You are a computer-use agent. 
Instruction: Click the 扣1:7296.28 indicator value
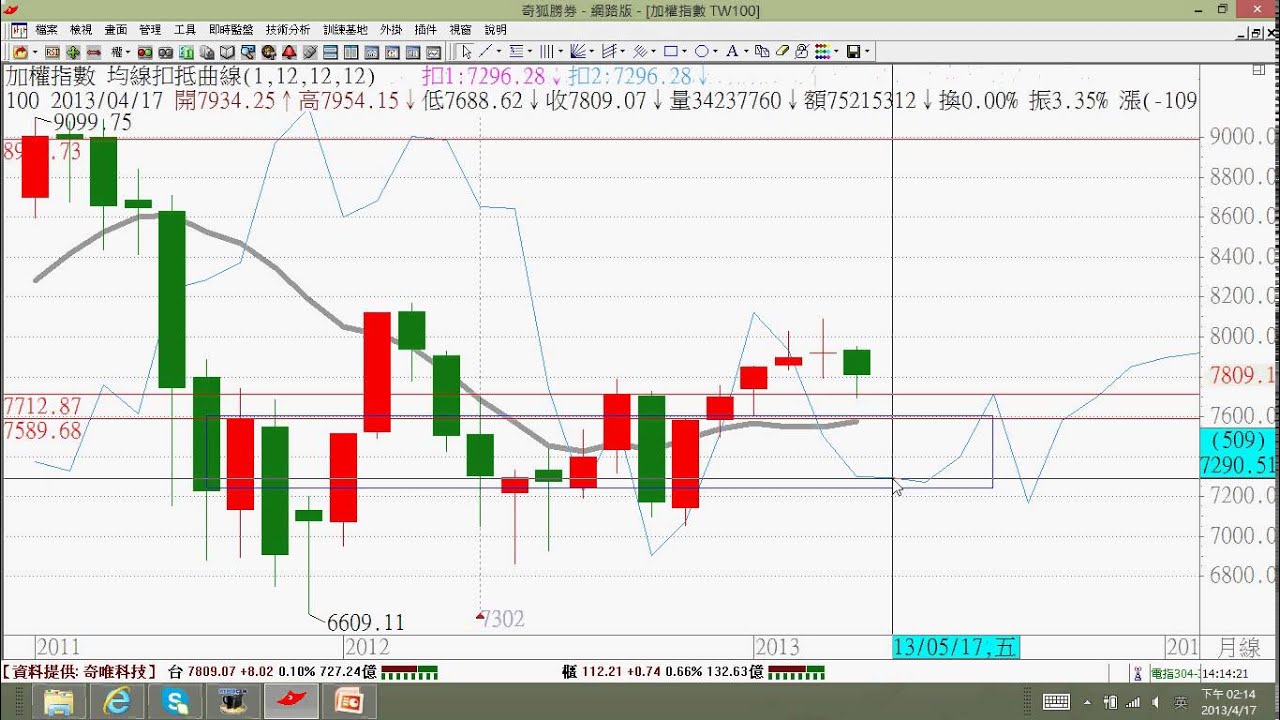(x=483, y=76)
